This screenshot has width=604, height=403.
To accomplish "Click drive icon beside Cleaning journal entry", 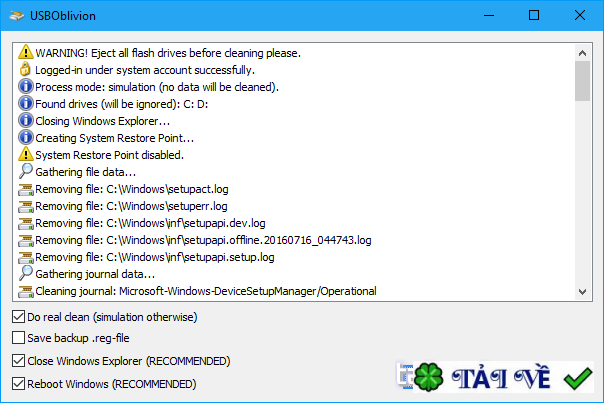I will coord(26,291).
